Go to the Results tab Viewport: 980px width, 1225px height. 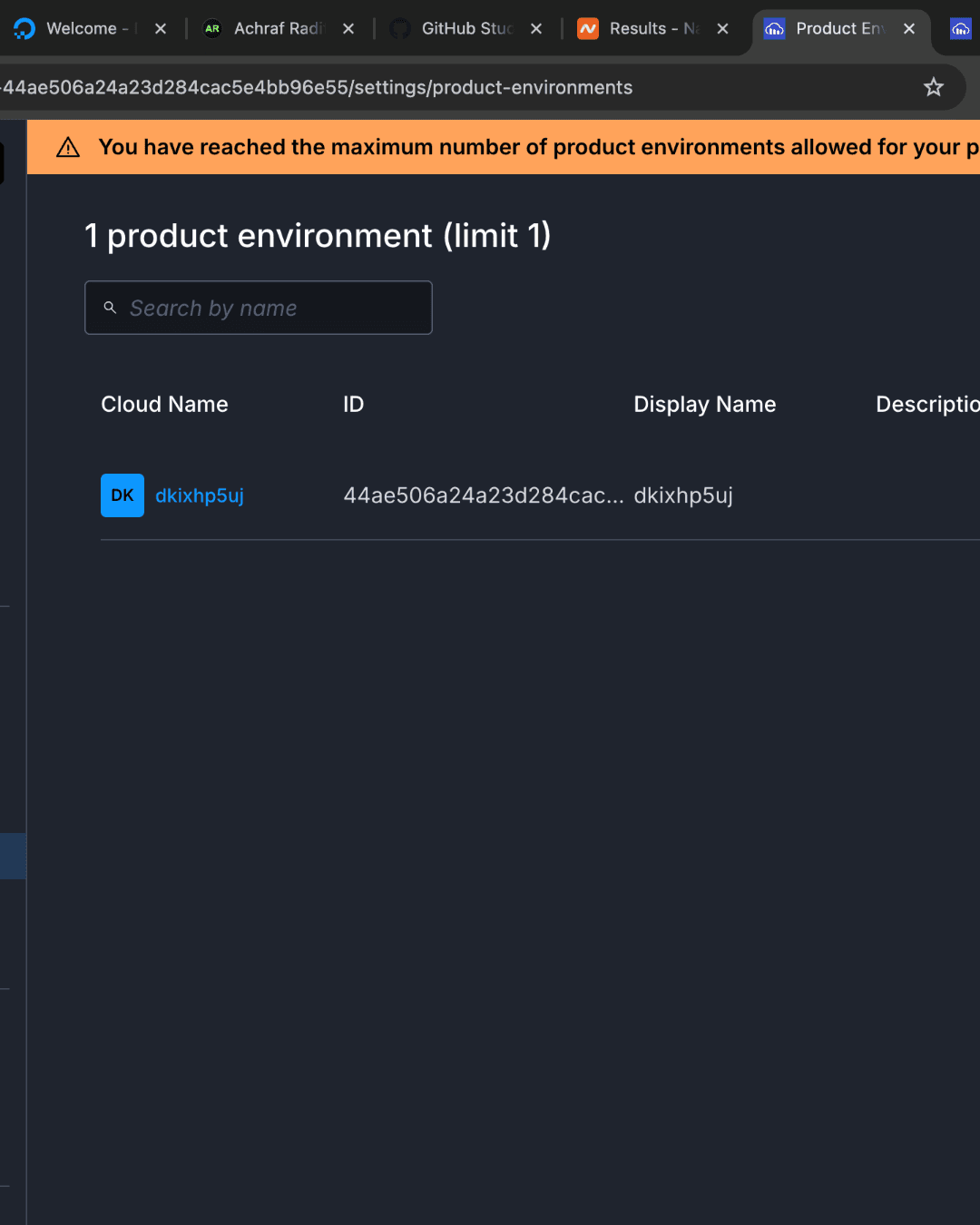644,29
